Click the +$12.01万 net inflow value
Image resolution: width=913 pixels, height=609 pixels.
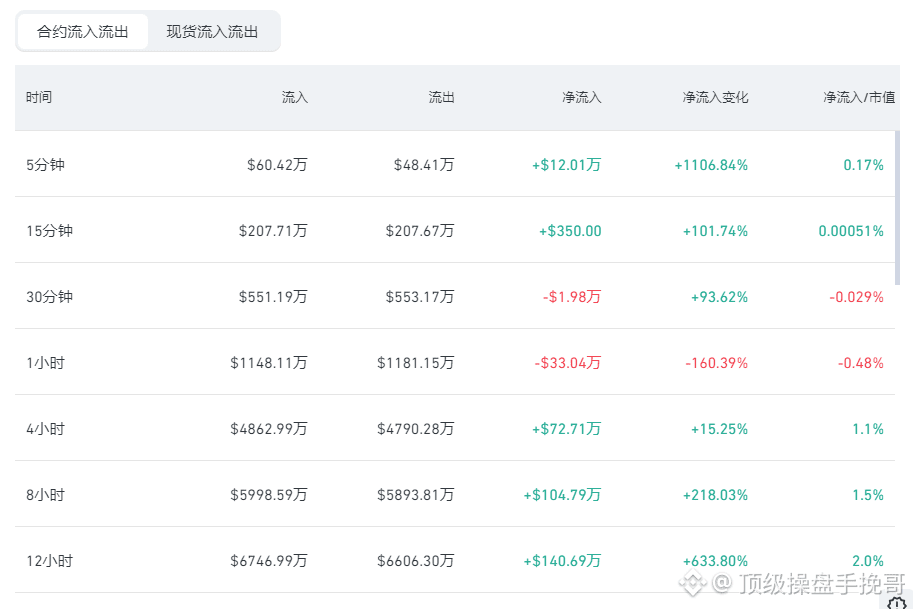pyautogui.click(x=567, y=165)
